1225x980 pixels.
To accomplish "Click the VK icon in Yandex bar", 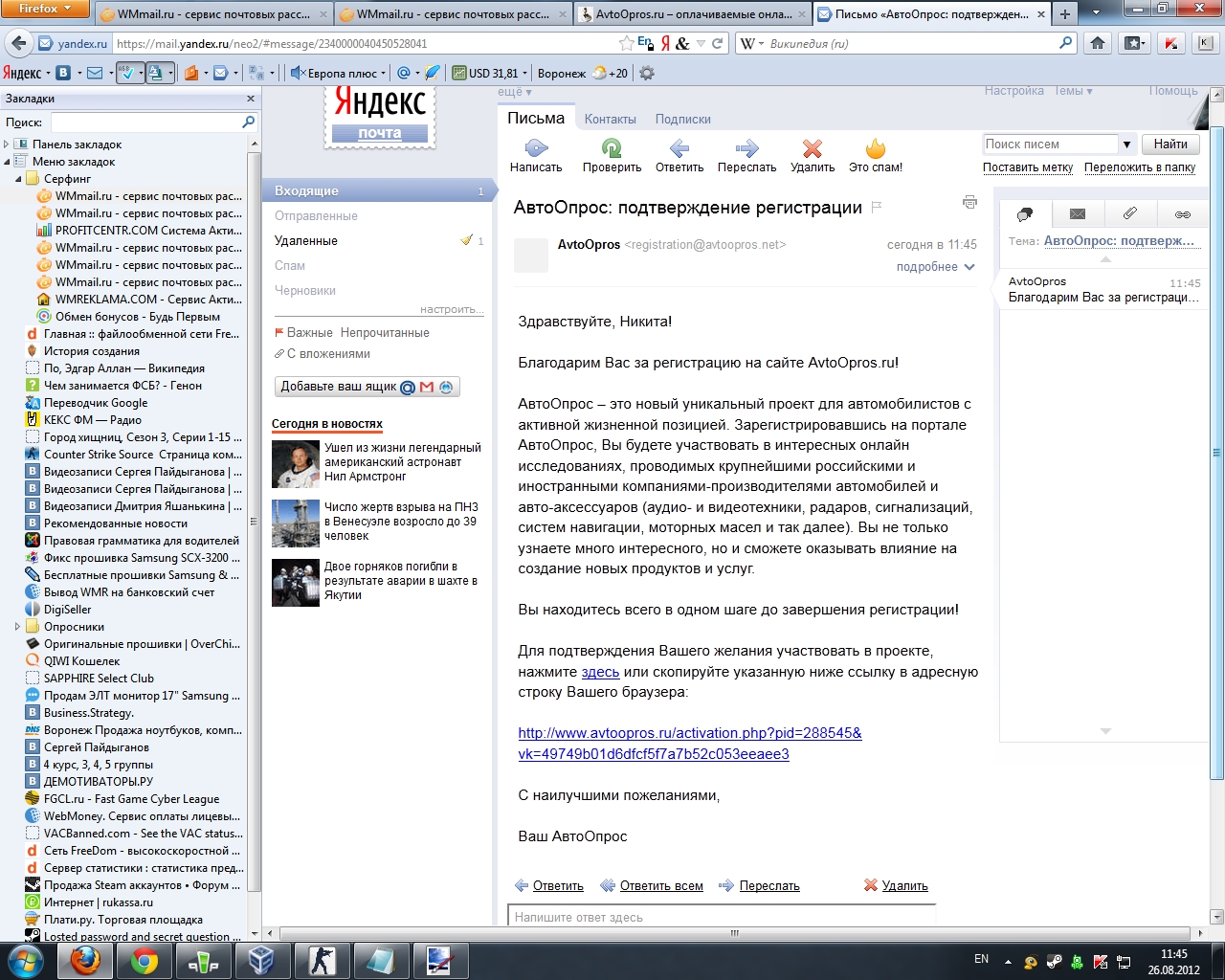I will tap(63, 73).
